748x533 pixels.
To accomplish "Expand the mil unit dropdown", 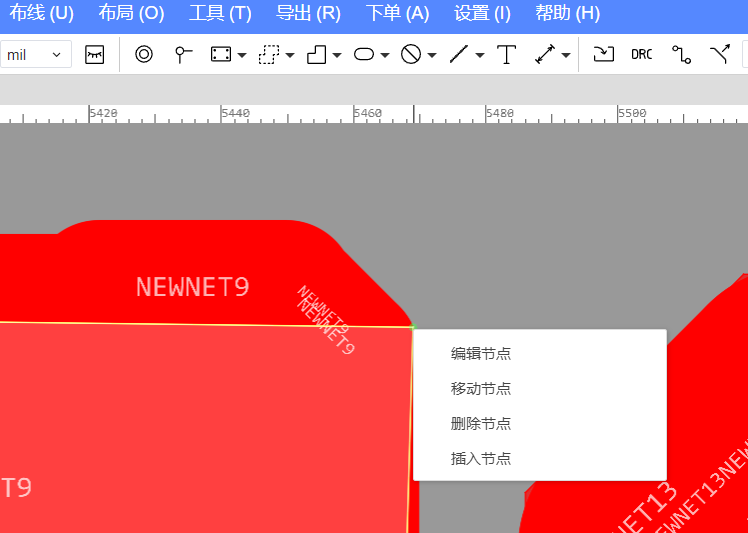I will [35, 55].
